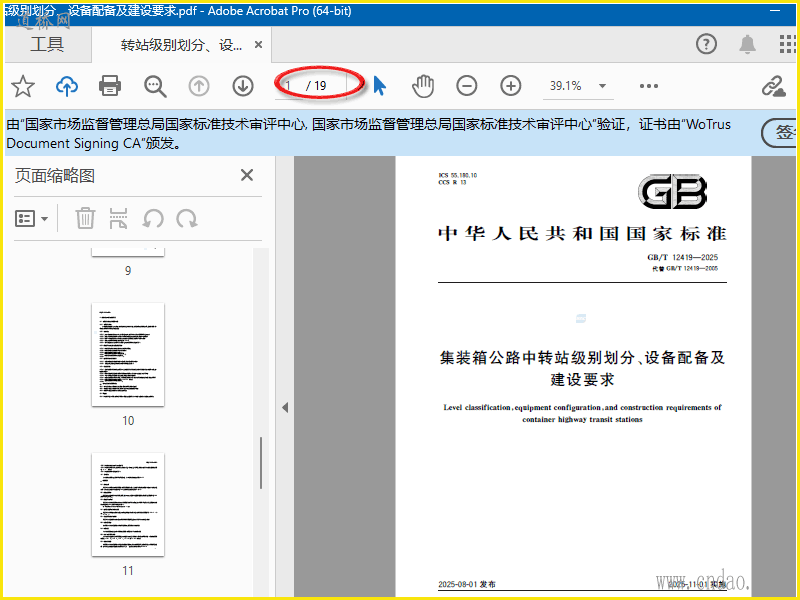Open the Help question mark menu

[706, 44]
